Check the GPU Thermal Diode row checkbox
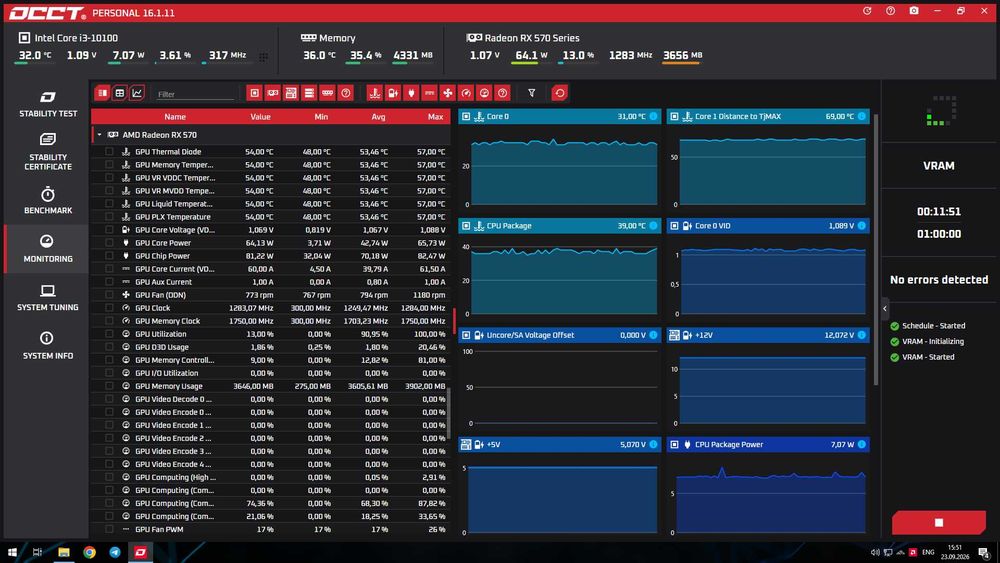1000x563 pixels. (109, 152)
